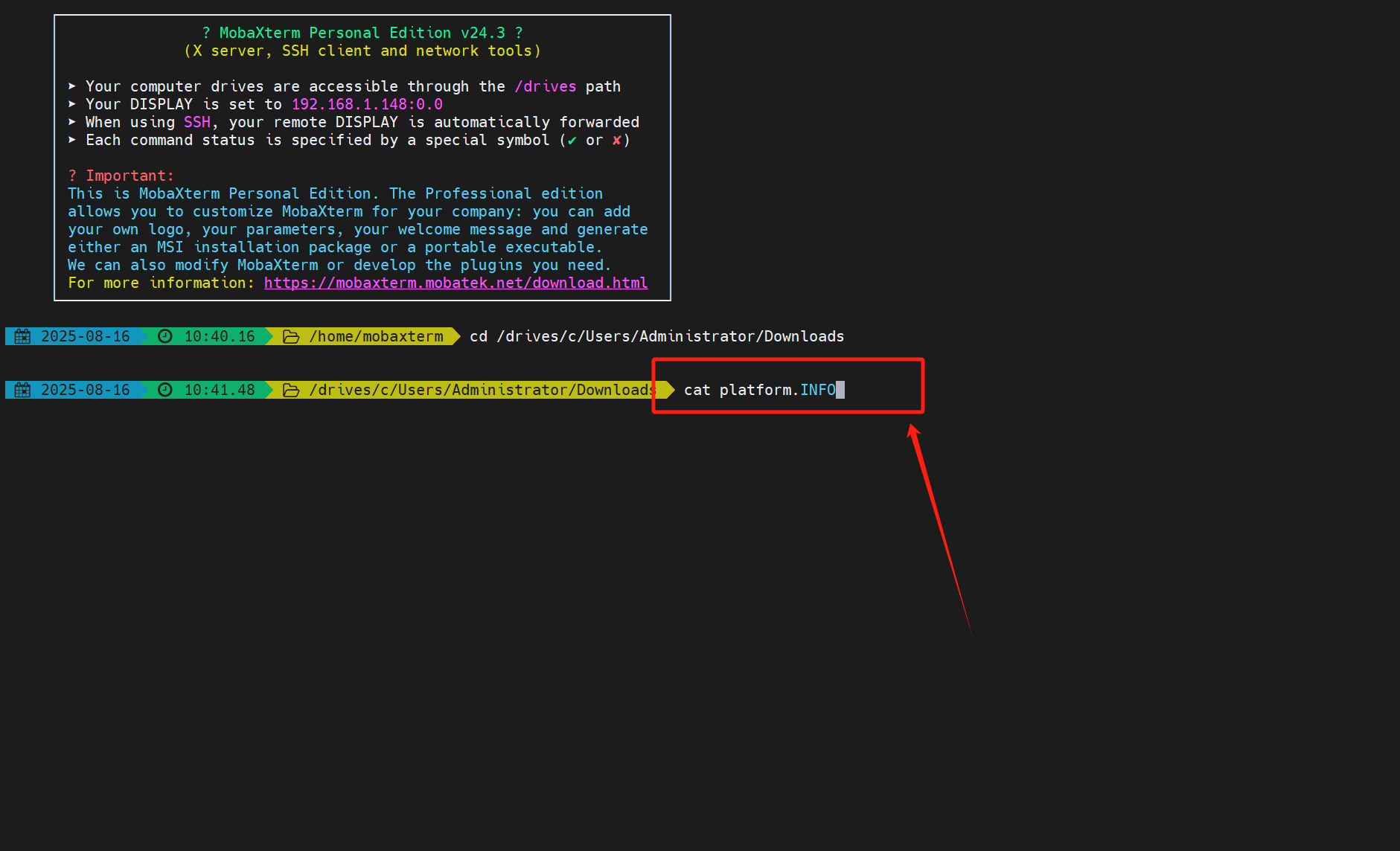
Task: Click the calendar icon beside 10:41.48 prompt
Action: [x=23, y=390]
